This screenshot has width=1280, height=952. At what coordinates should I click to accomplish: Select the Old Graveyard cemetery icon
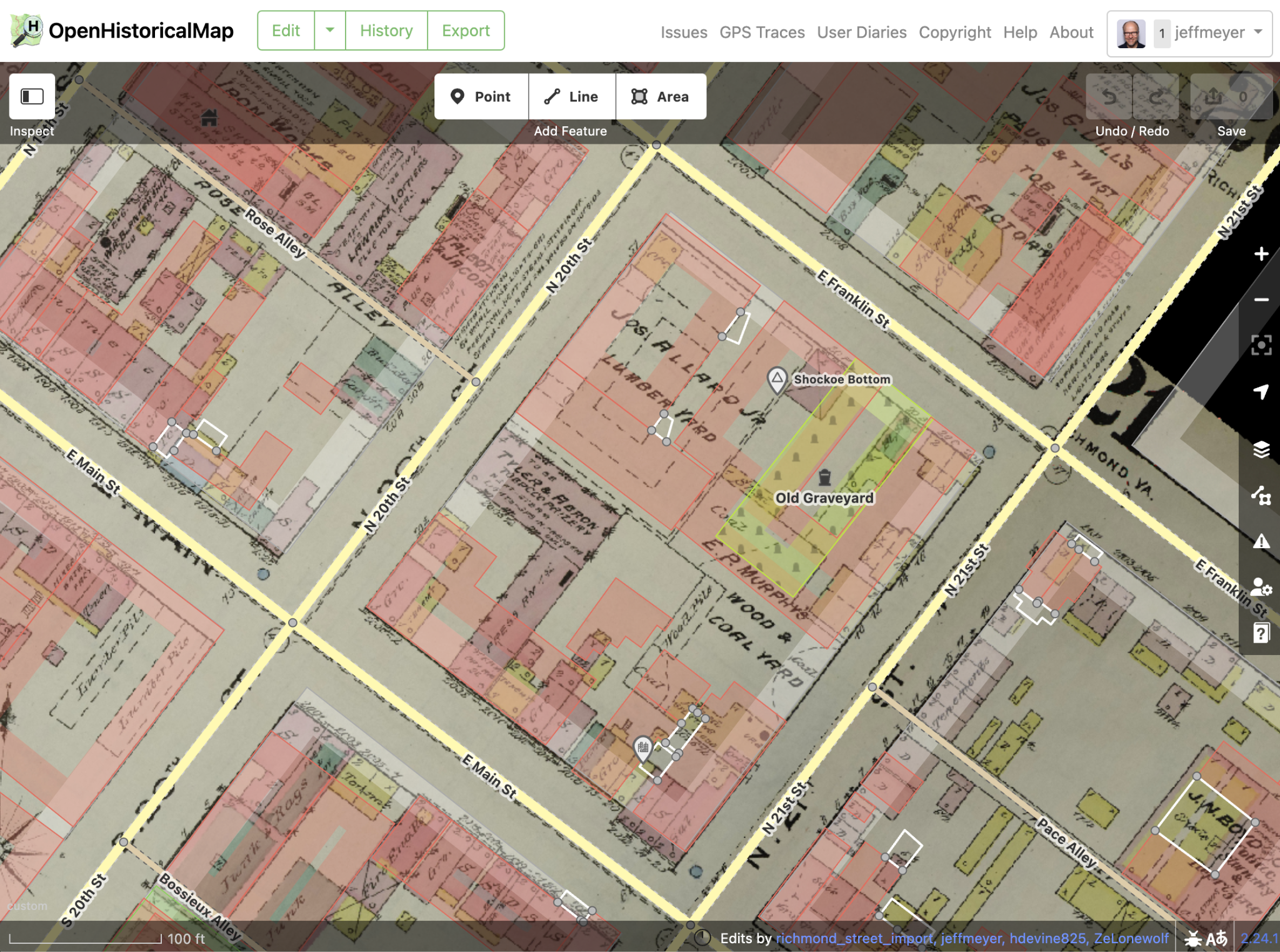tap(825, 478)
